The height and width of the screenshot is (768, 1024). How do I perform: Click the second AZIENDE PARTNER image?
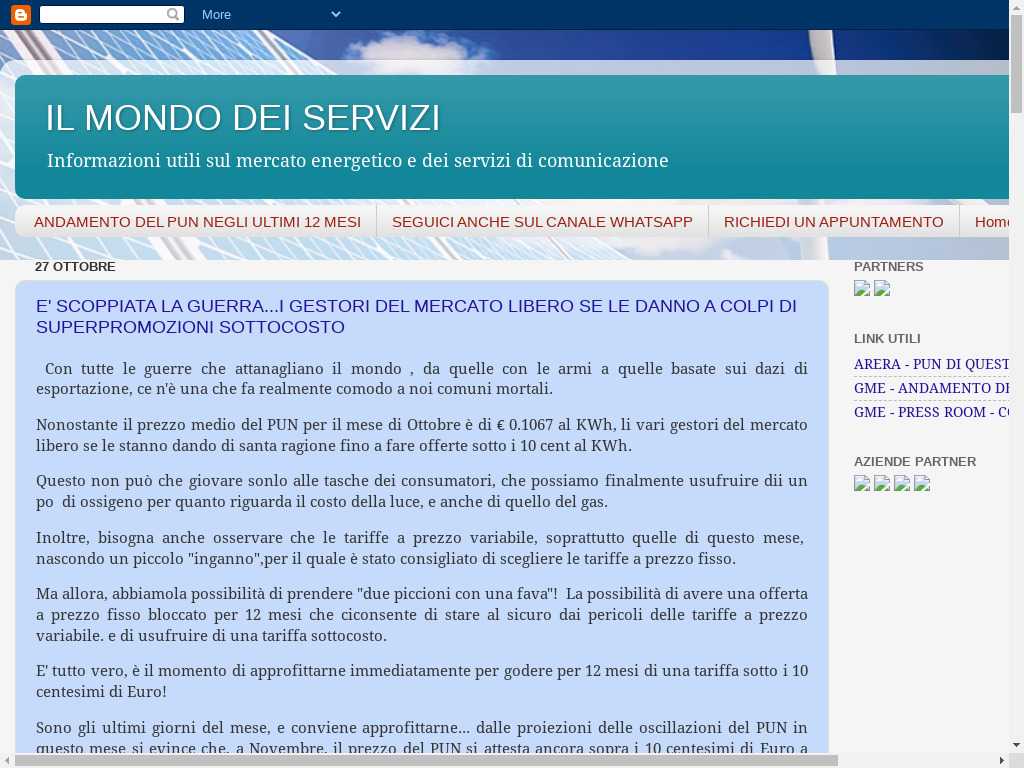click(882, 484)
